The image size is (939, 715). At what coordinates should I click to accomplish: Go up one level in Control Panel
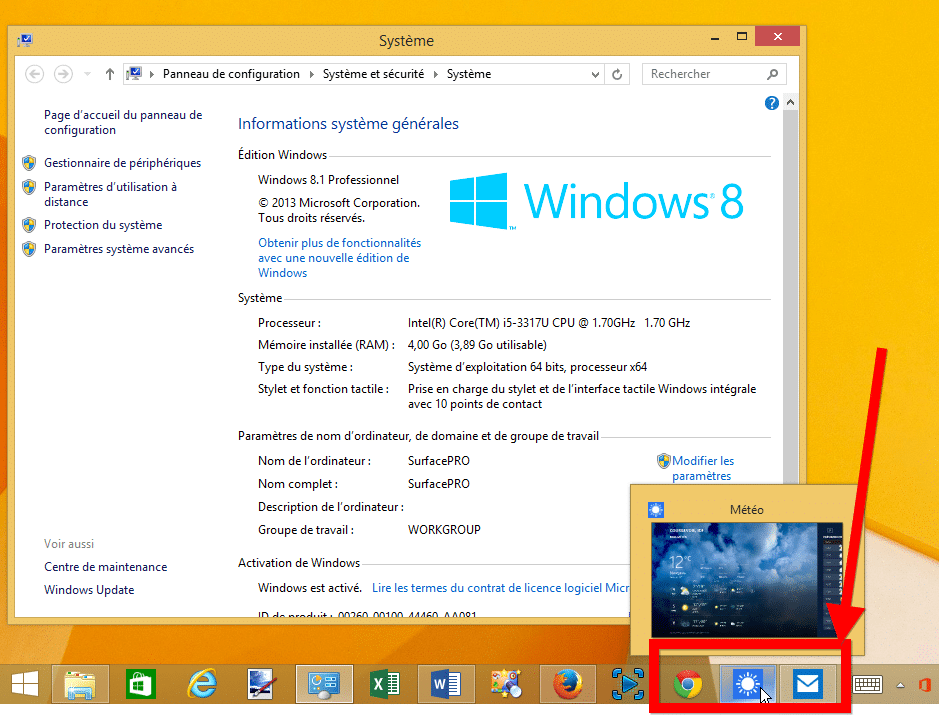pyautogui.click(x=110, y=74)
